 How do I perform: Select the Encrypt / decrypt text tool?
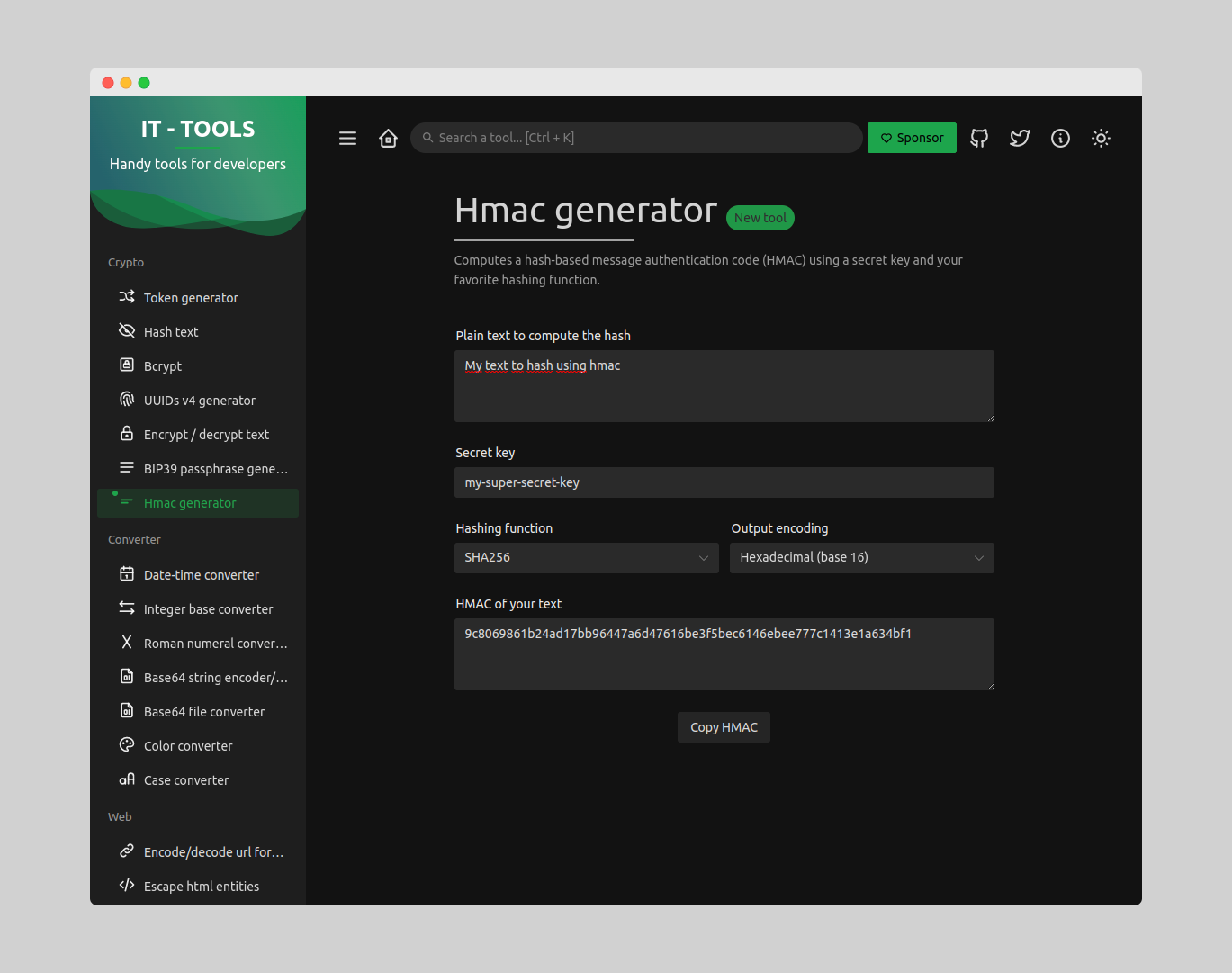206,434
